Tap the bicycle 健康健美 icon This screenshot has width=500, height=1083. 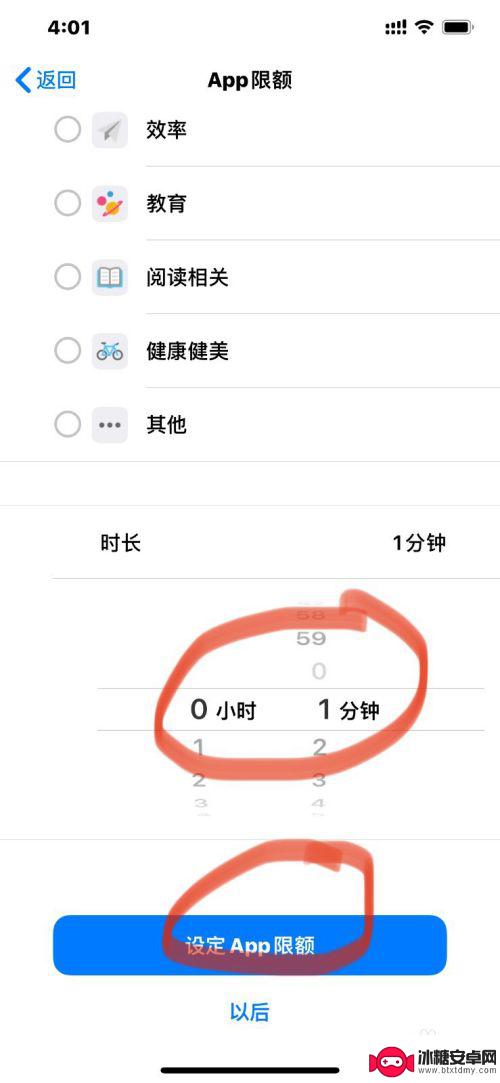pos(110,351)
